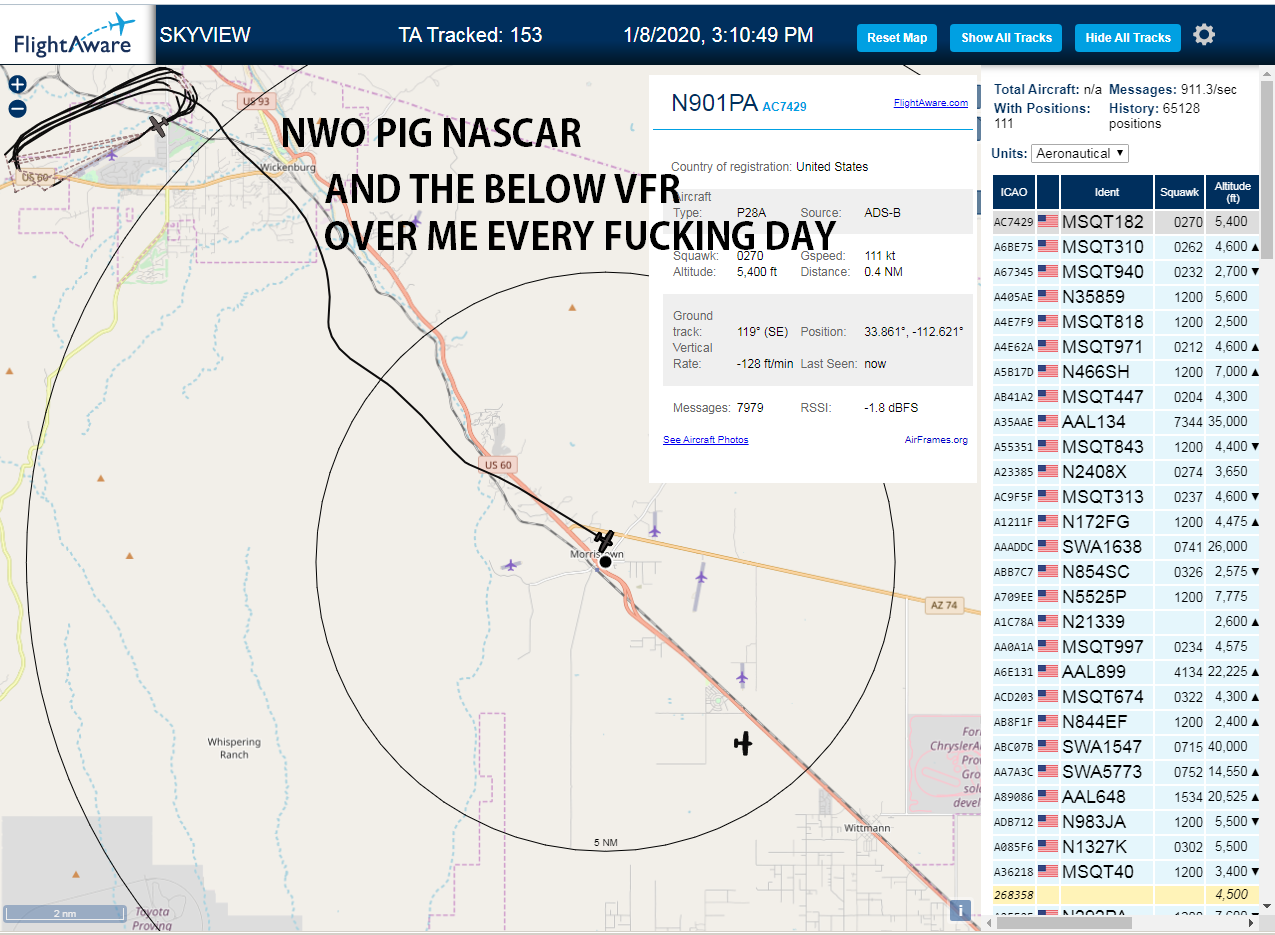The image size is (1275, 935).
Task: Select purple aircraft icon northeast of Morristown
Action: click(x=654, y=530)
